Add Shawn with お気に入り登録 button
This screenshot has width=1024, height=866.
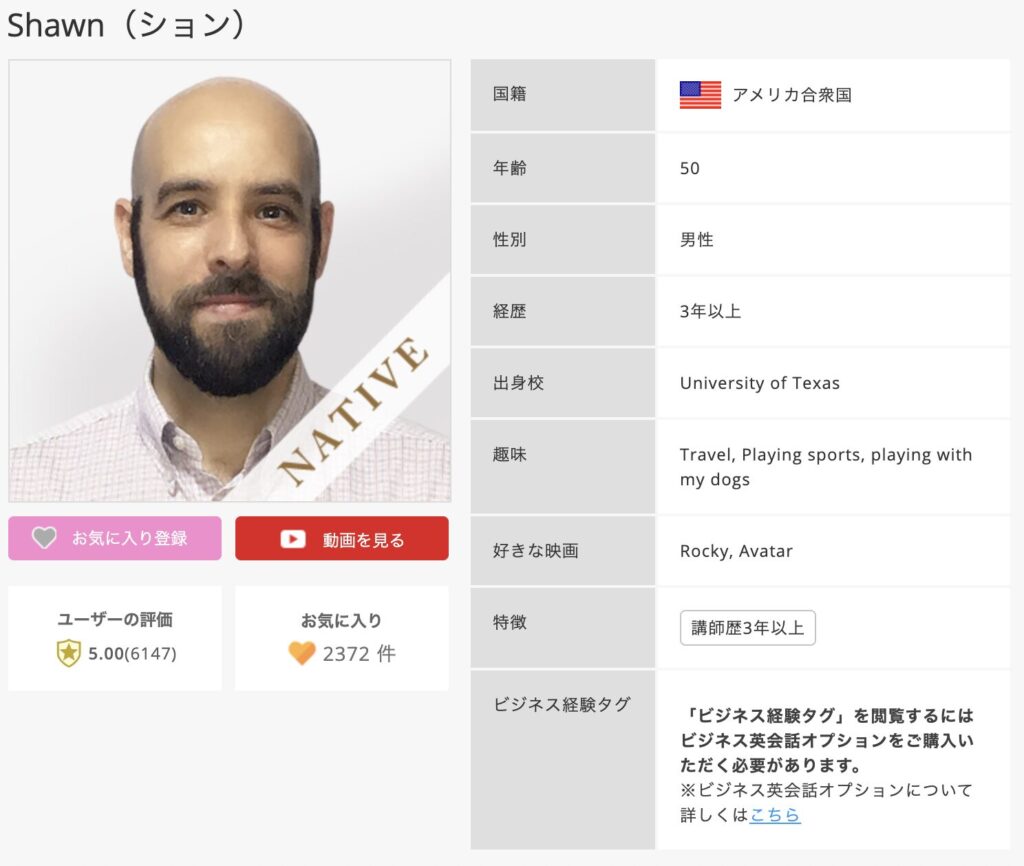pos(115,538)
